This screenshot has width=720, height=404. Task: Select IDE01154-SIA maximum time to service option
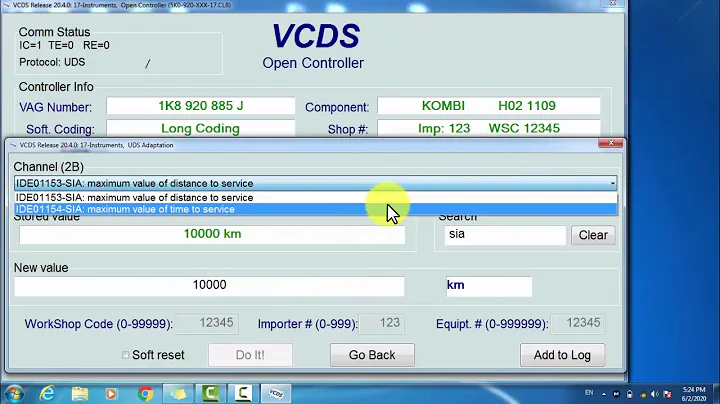(x=316, y=209)
